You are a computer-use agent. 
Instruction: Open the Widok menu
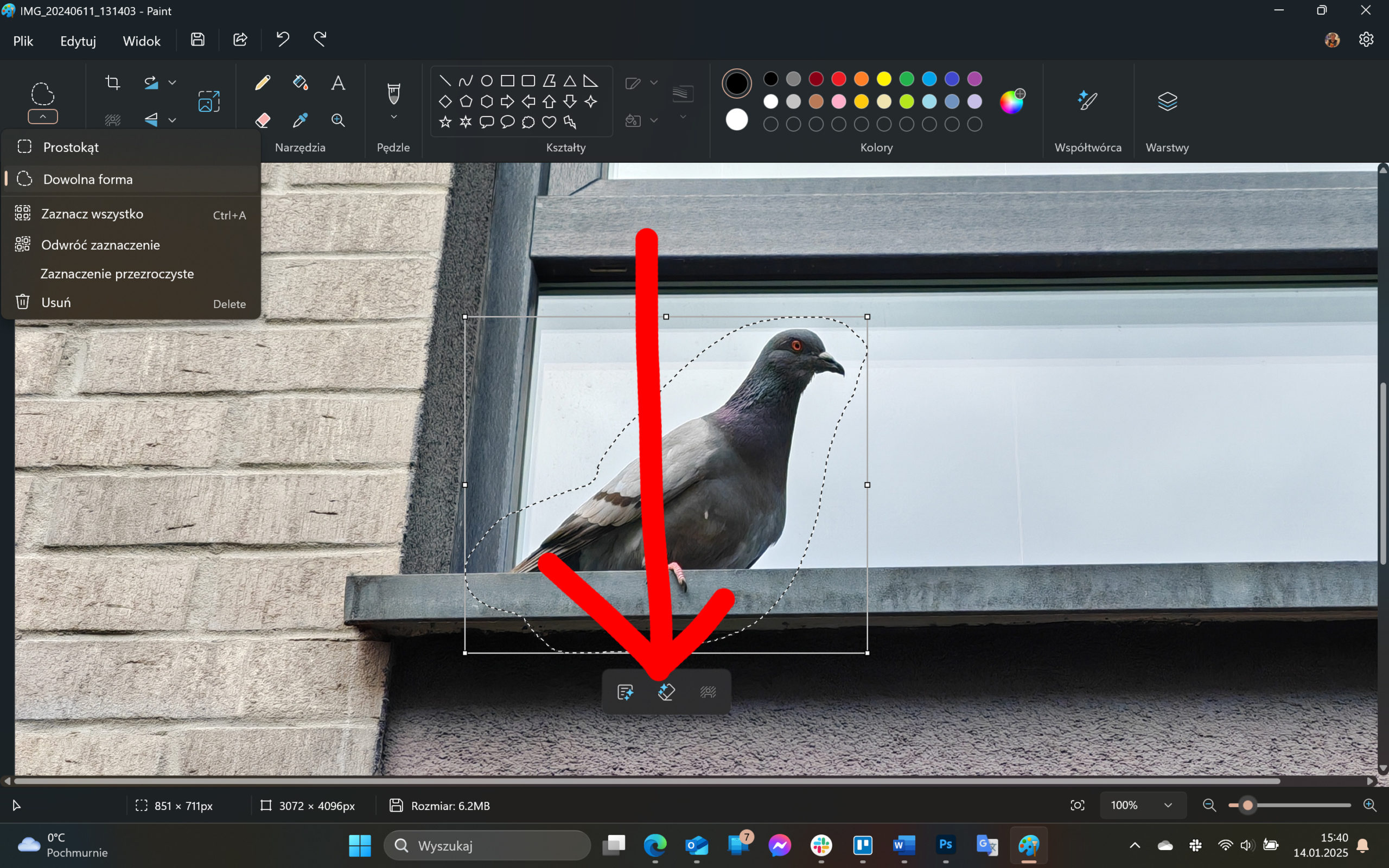142,41
